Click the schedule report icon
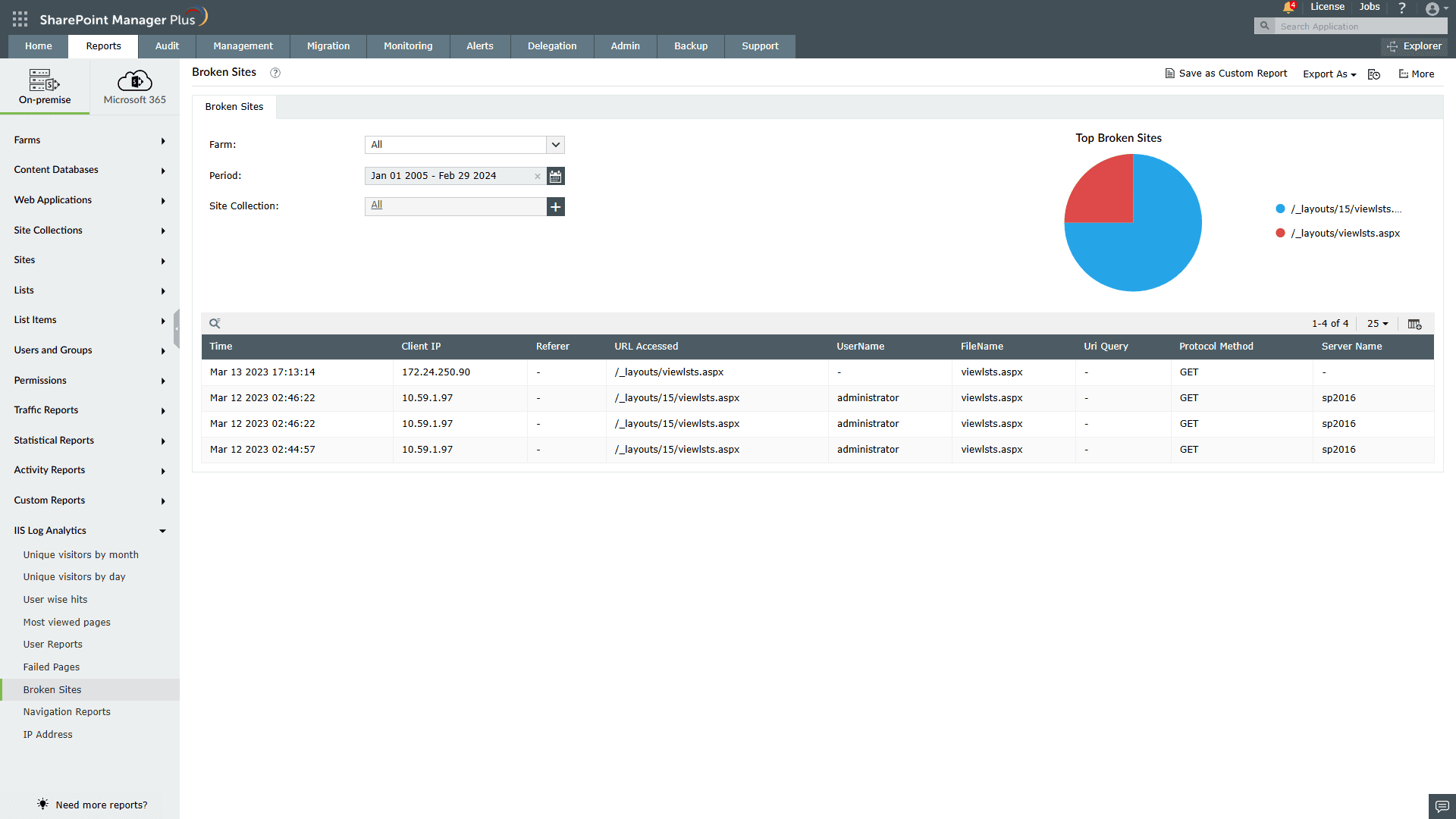Image resolution: width=1456 pixels, height=819 pixels. click(x=1374, y=74)
